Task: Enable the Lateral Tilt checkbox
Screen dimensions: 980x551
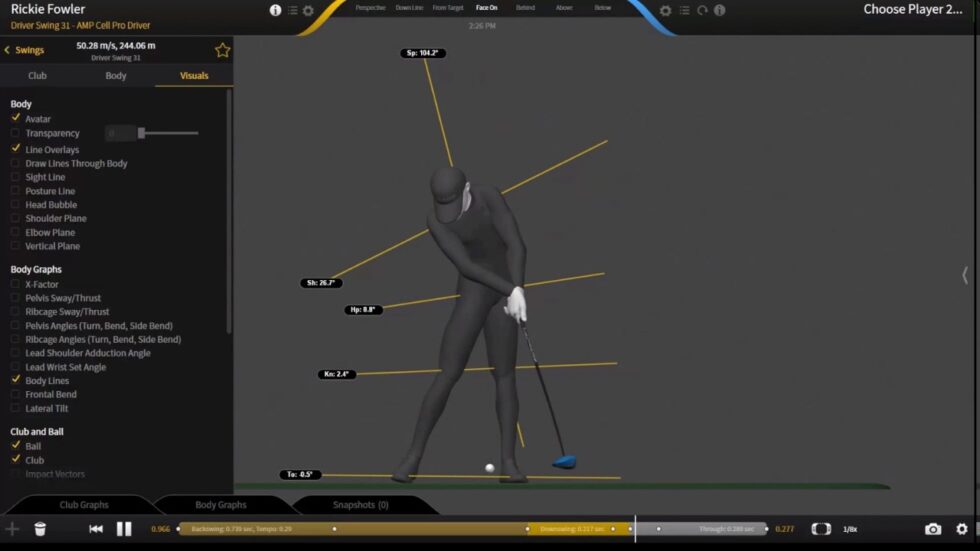Action: coord(16,408)
